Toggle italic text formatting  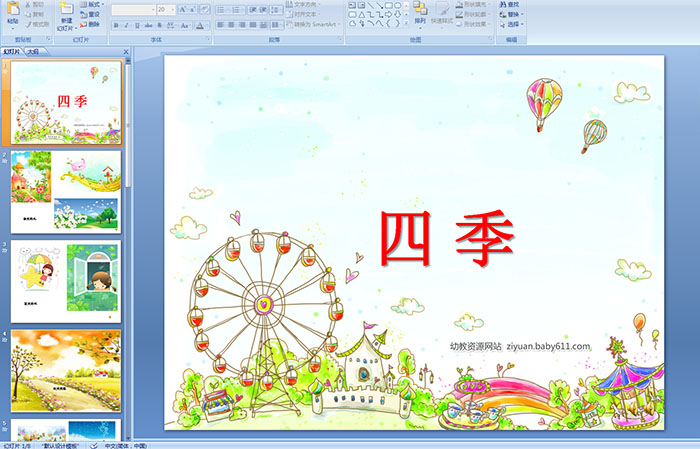[x=124, y=24]
